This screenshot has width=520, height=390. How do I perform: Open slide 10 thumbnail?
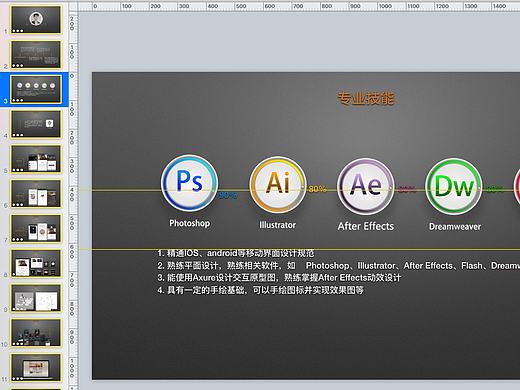coord(36,333)
